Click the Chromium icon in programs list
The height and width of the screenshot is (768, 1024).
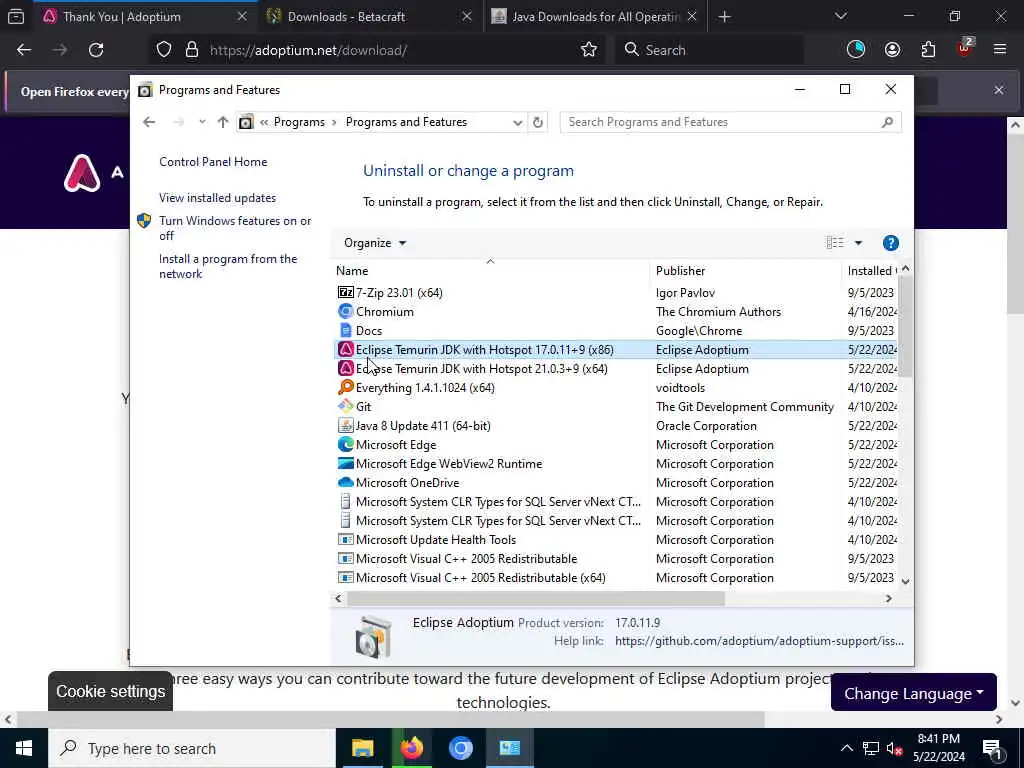click(345, 312)
